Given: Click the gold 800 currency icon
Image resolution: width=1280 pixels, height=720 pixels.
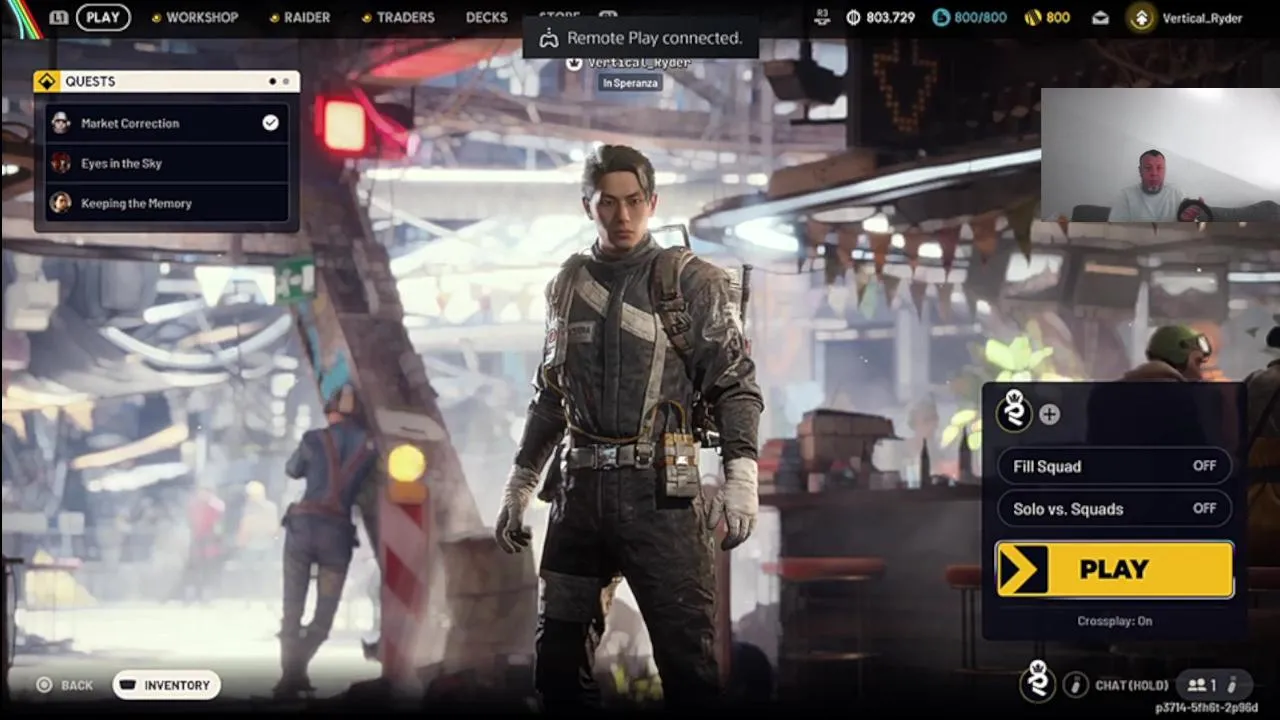Looking at the screenshot, I should click(1032, 17).
